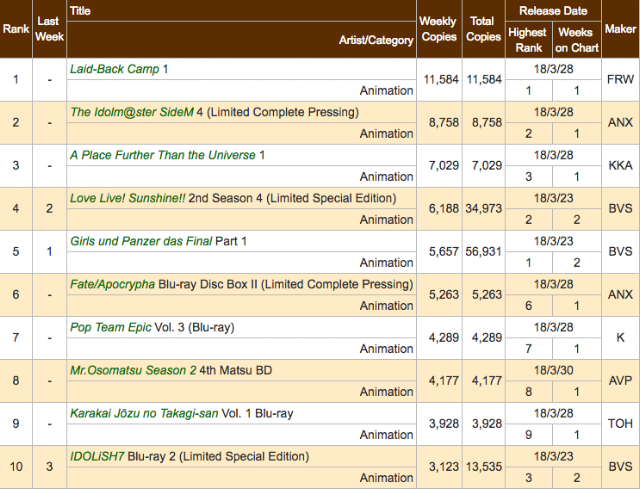This screenshot has height=489, width=640.
Task: Select weekly copies value 3,123
Action: 443,467
